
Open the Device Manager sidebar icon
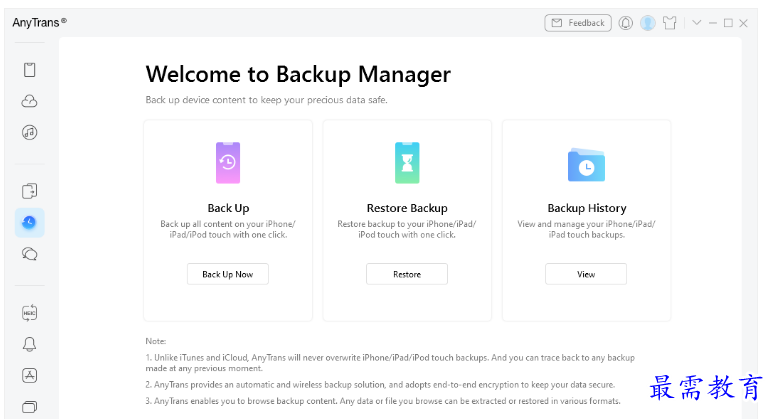pos(30,70)
